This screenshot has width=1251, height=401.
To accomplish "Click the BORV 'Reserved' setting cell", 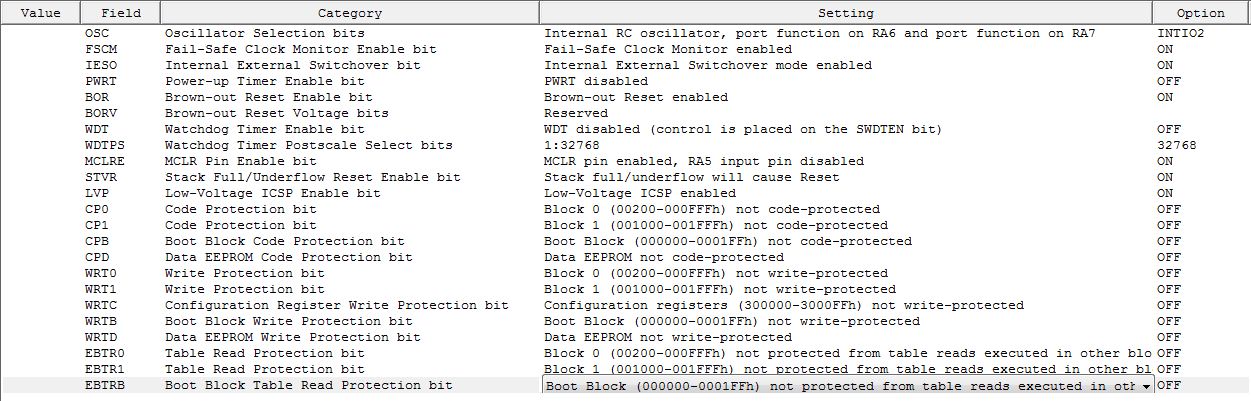I will pos(847,113).
